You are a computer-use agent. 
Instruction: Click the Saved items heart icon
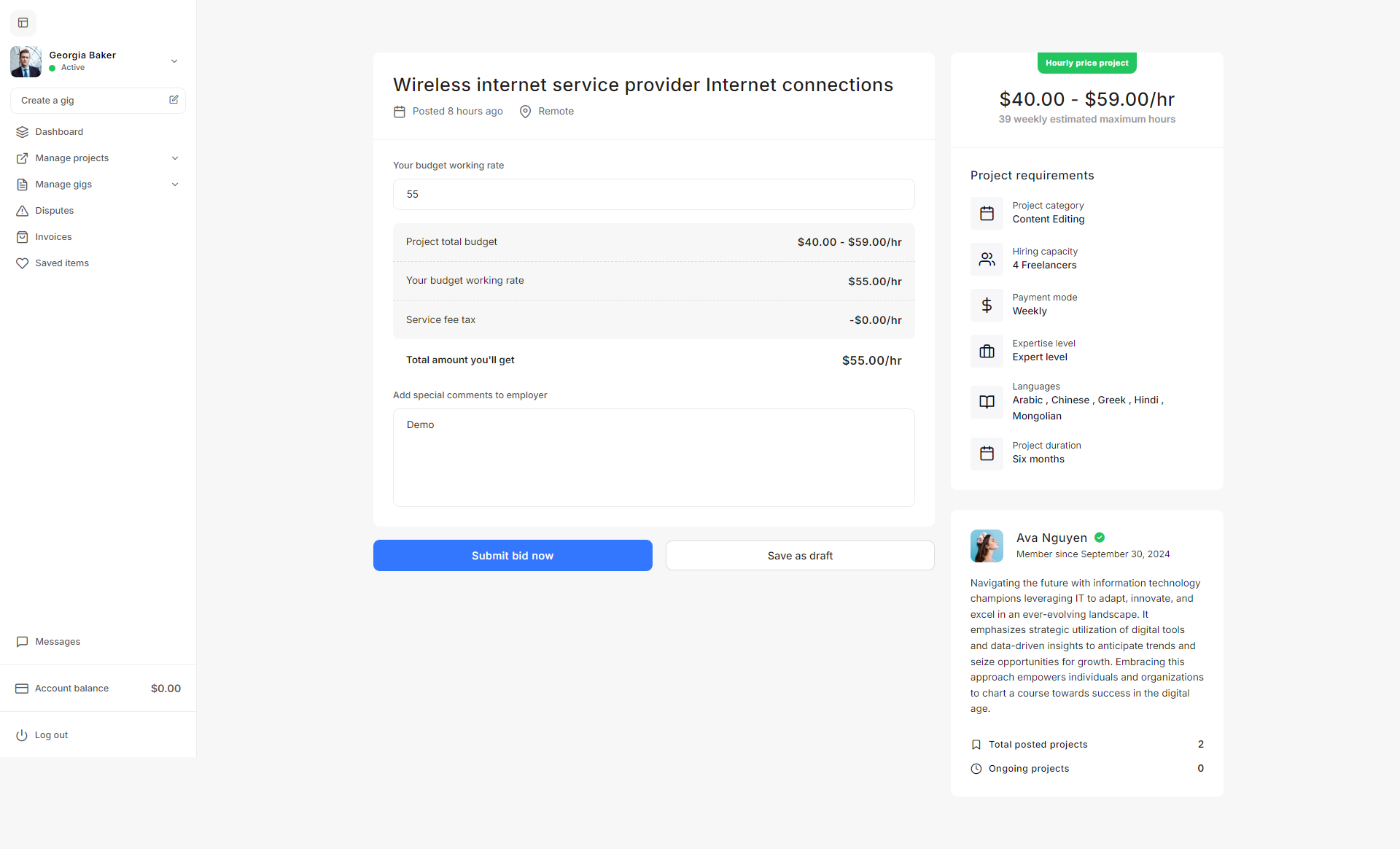[22, 263]
